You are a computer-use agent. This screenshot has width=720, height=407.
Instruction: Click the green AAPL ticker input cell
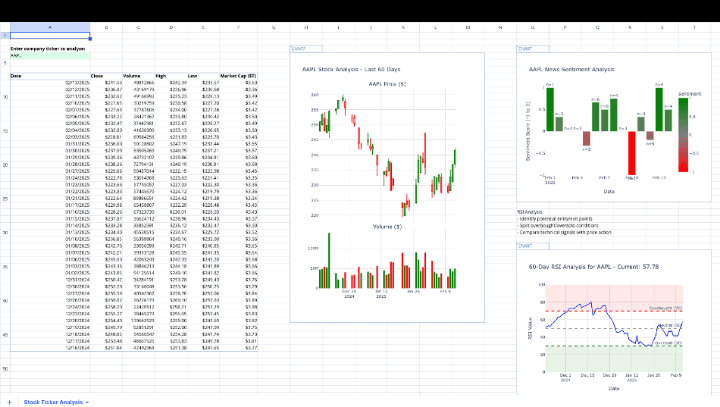tap(50, 56)
